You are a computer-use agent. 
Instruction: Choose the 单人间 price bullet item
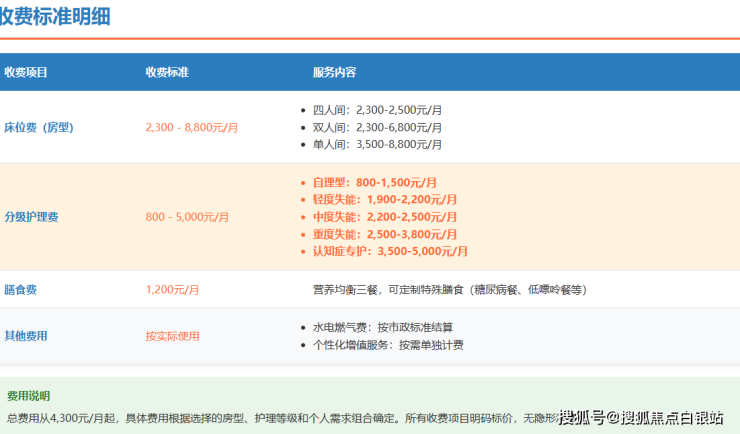(x=377, y=145)
